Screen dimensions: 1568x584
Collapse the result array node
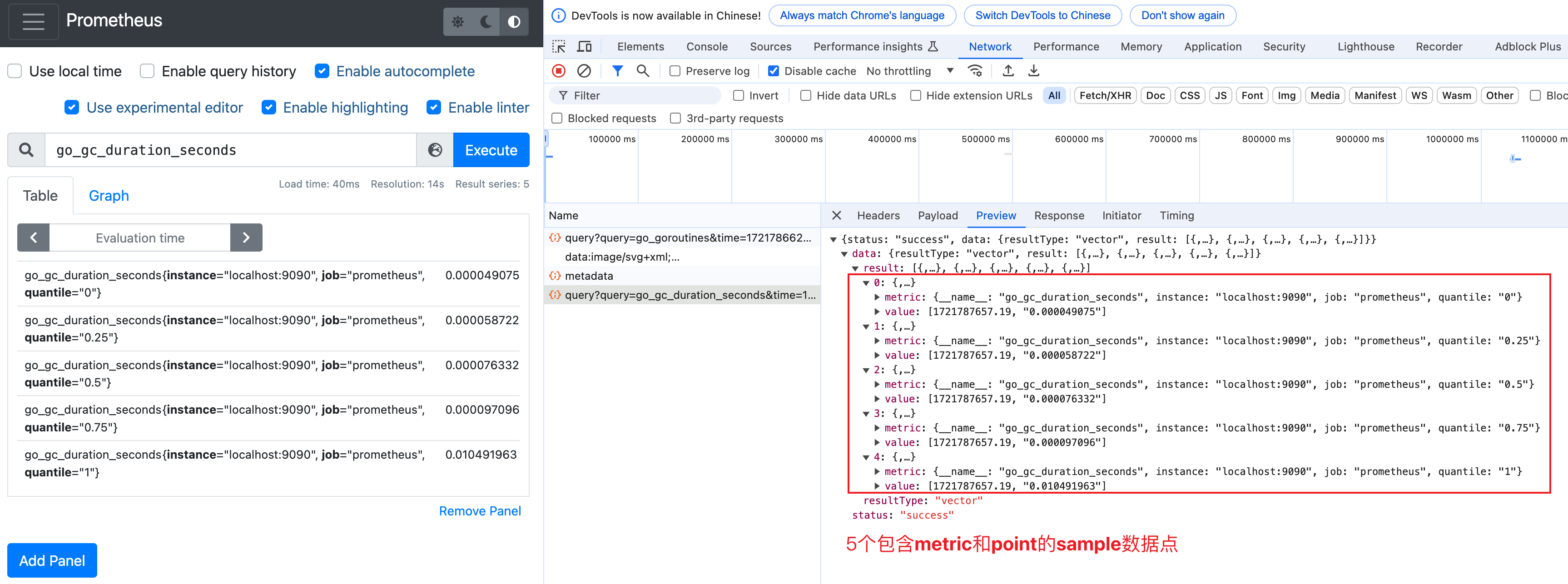[x=855, y=268]
